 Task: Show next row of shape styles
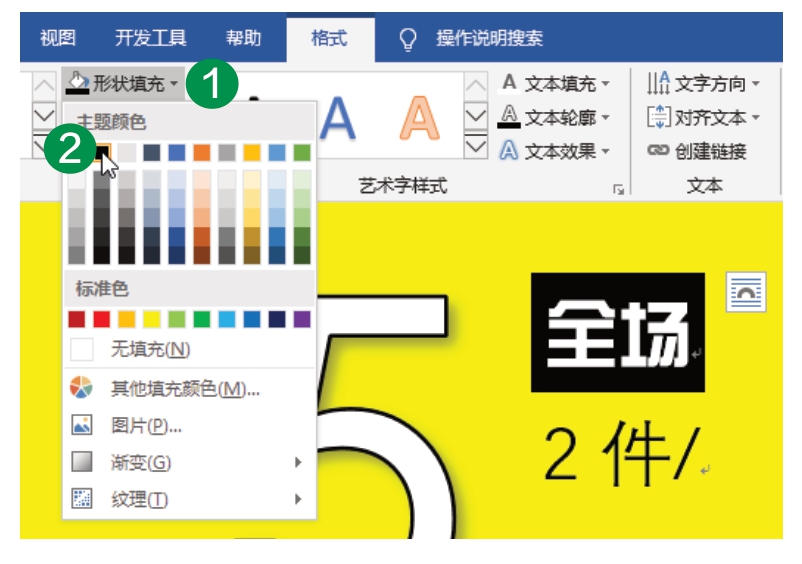[x=44, y=116]
